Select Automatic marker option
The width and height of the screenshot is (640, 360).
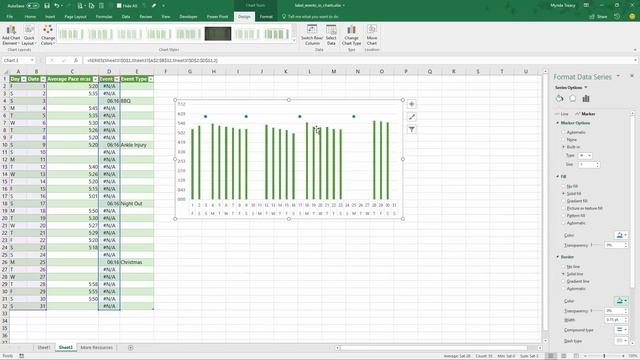(564, 132)
